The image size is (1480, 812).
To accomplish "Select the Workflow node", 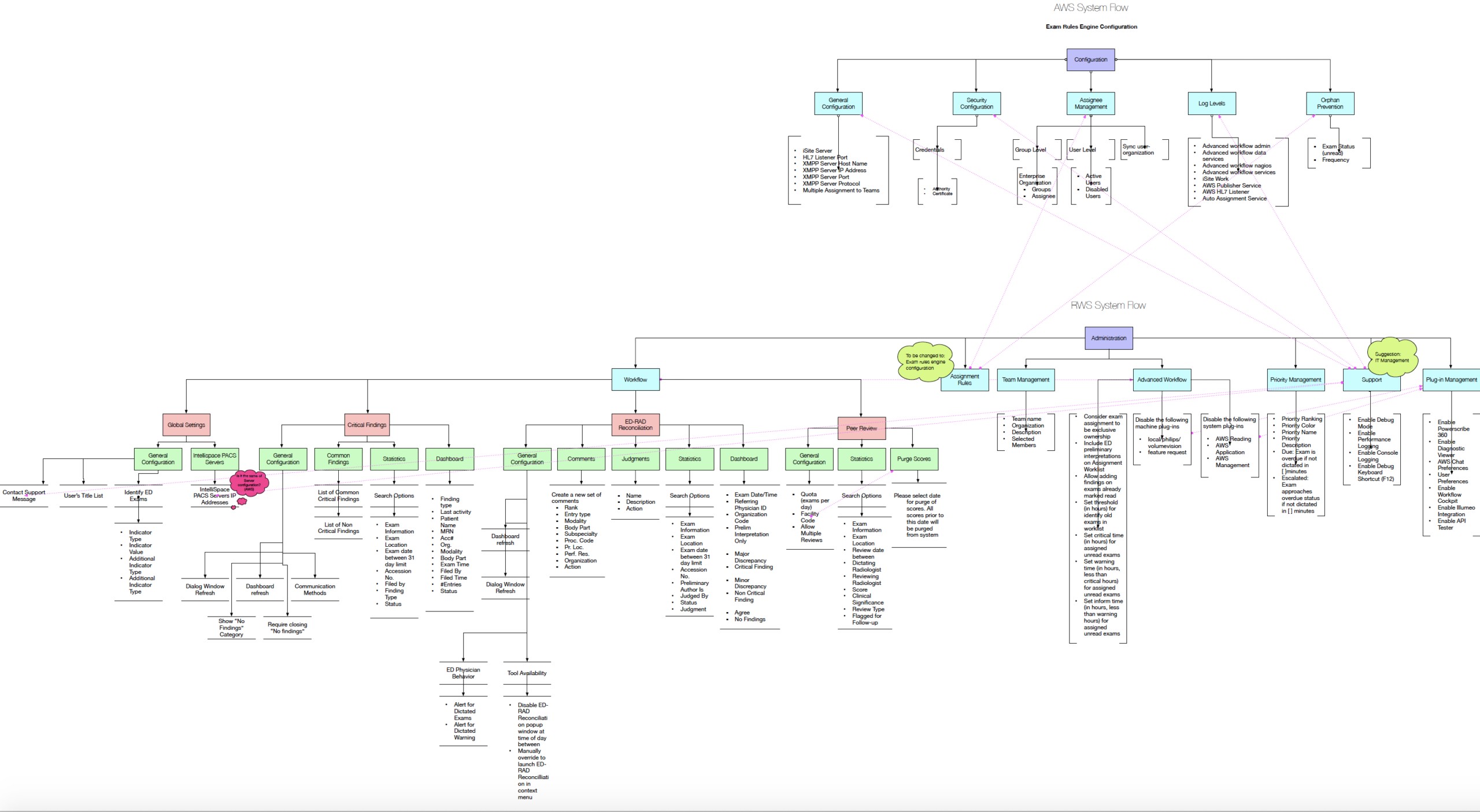I will pyautogui.click(x=635, y=380).
